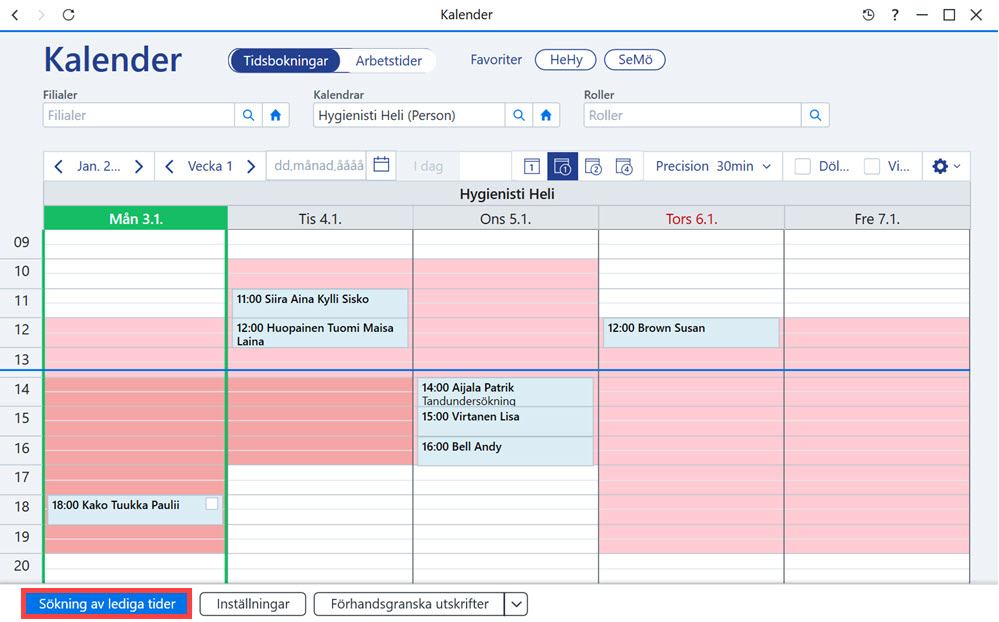
Task: Click home icon next to Kalendrar search
Action: [x=546, y=115]
